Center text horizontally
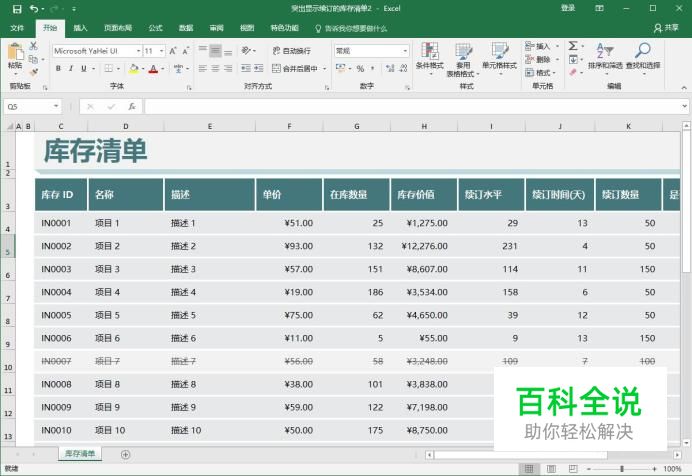 click(215, 68)
